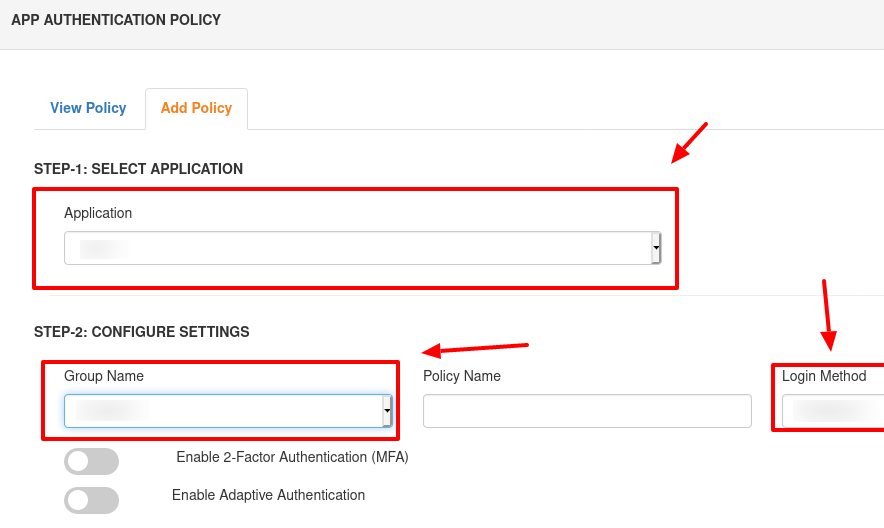The width and height of the screenshot is (884, 528).
Task: Click the Step-2: Configure Settings heading
Action: coord(142,332)
